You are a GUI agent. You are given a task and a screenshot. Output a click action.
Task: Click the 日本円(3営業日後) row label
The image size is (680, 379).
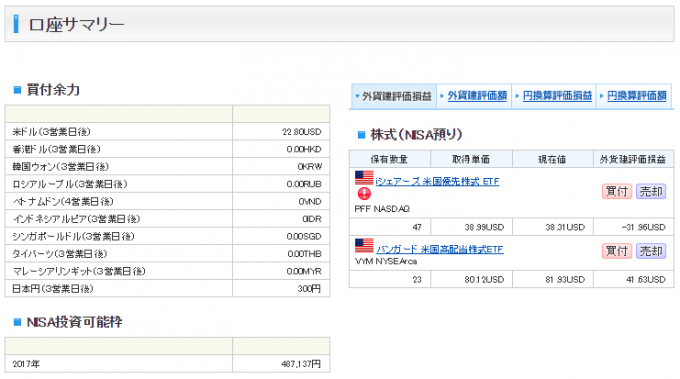click(x=53, y=288)
